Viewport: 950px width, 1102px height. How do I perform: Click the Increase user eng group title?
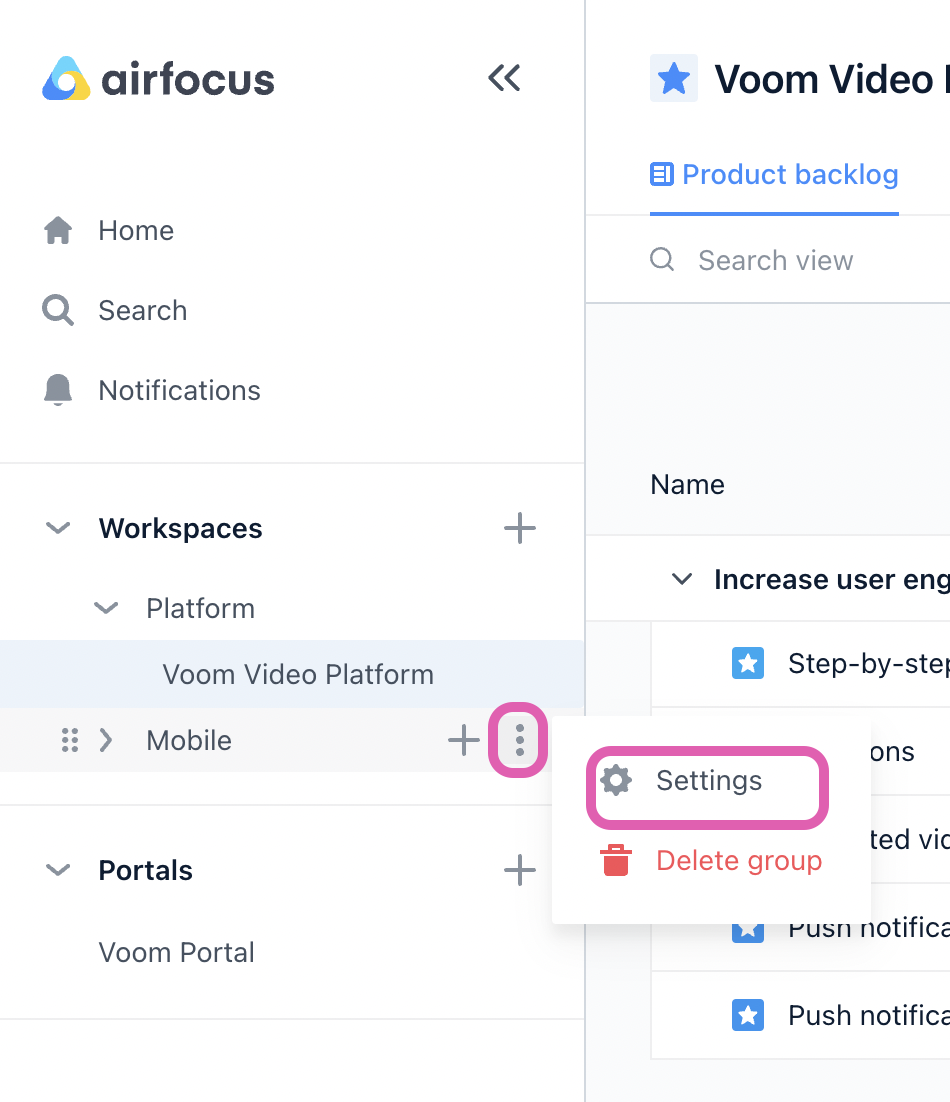click(x=832, y=580)
